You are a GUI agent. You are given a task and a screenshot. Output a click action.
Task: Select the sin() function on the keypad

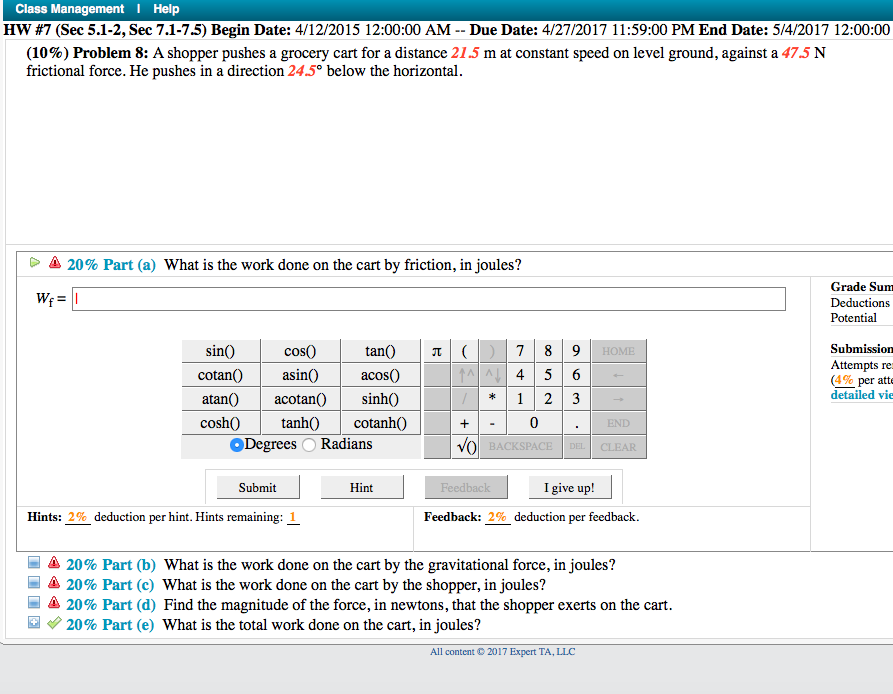pyautogui.click(x=219, y=351)
